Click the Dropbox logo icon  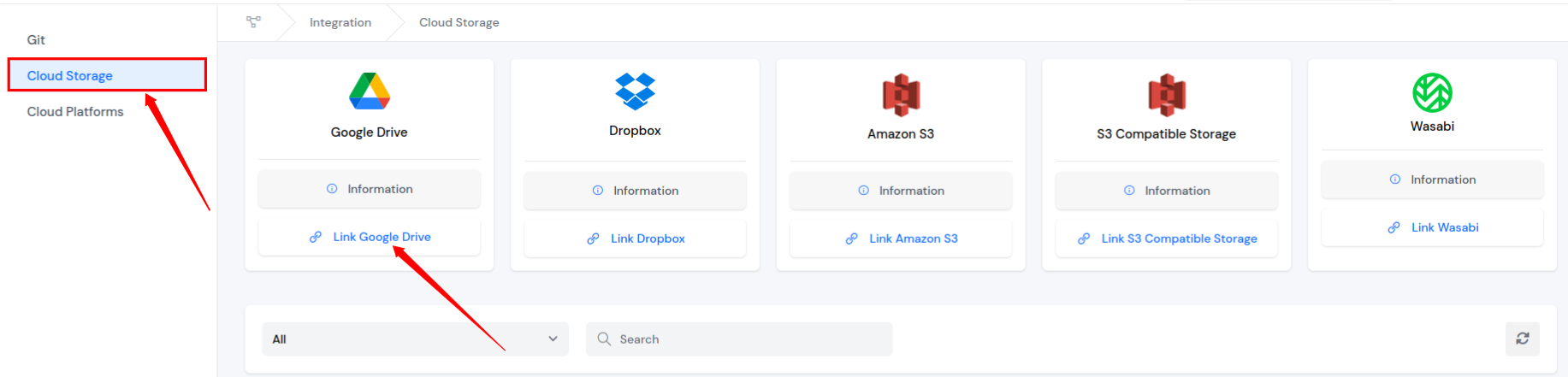(x=635, y=91)
